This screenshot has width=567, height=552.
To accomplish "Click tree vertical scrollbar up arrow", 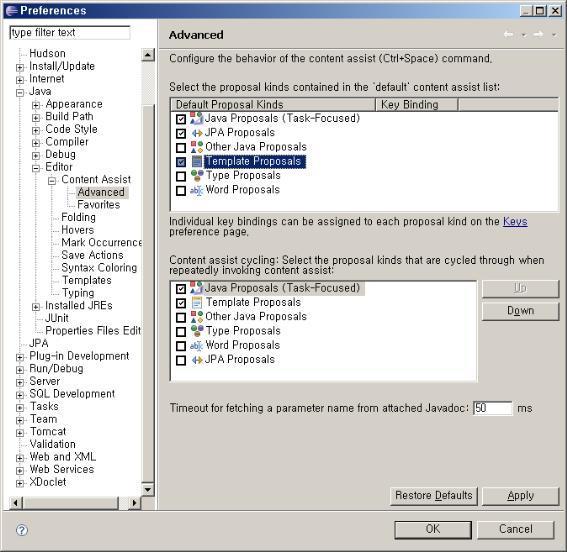I will [148, 55].
